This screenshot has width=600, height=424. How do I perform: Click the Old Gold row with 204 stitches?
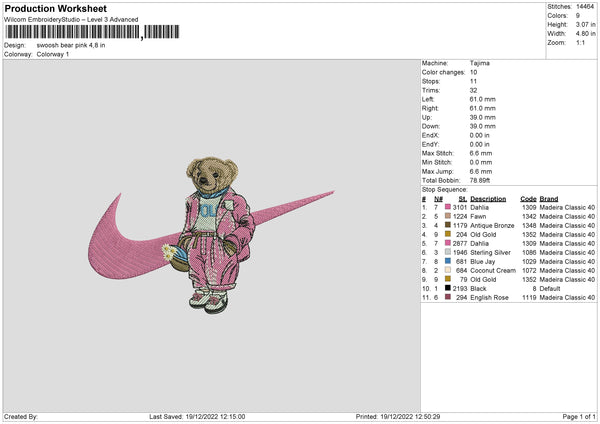[509, 234]
